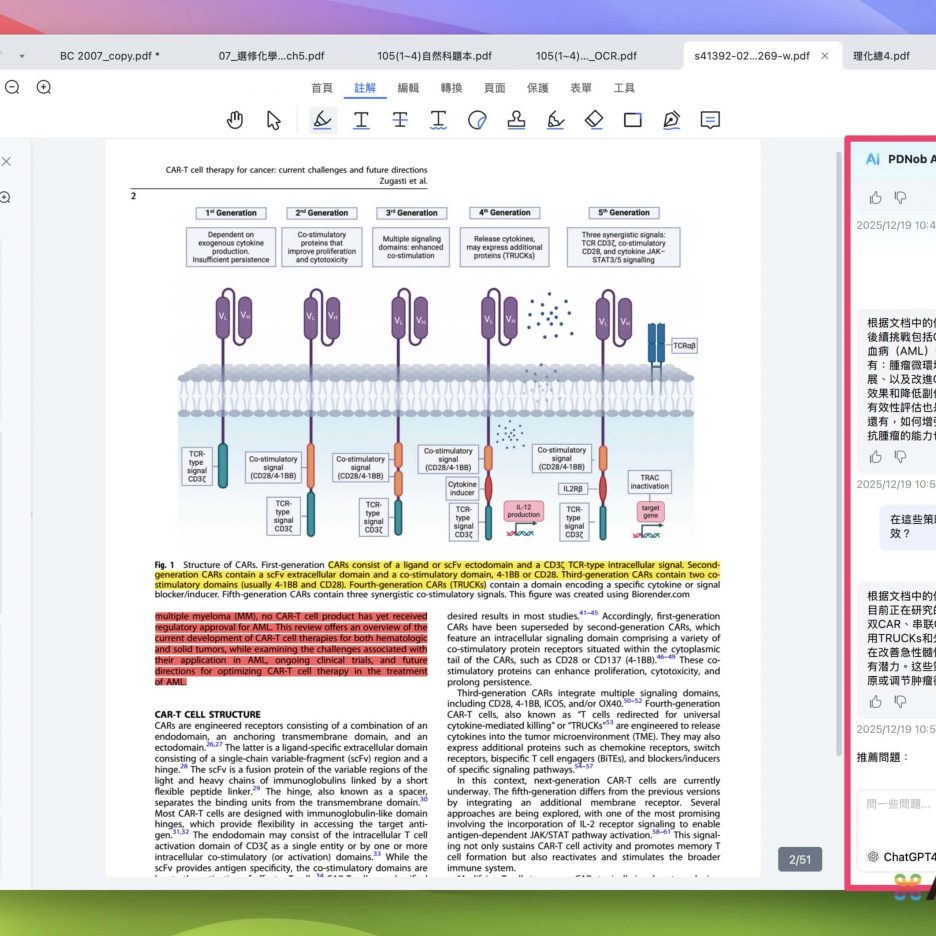Select the Stamp tool
Screen dimensions: 936x936
pyautogui.click(x=516, y=120)
